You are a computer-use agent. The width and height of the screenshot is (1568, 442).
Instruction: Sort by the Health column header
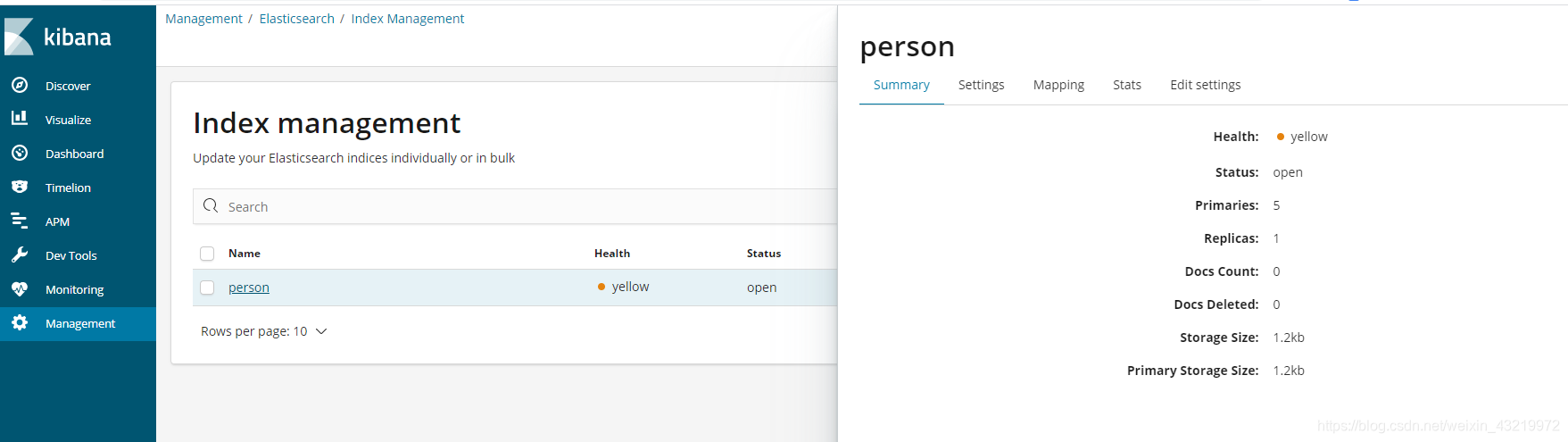[612, 254]
